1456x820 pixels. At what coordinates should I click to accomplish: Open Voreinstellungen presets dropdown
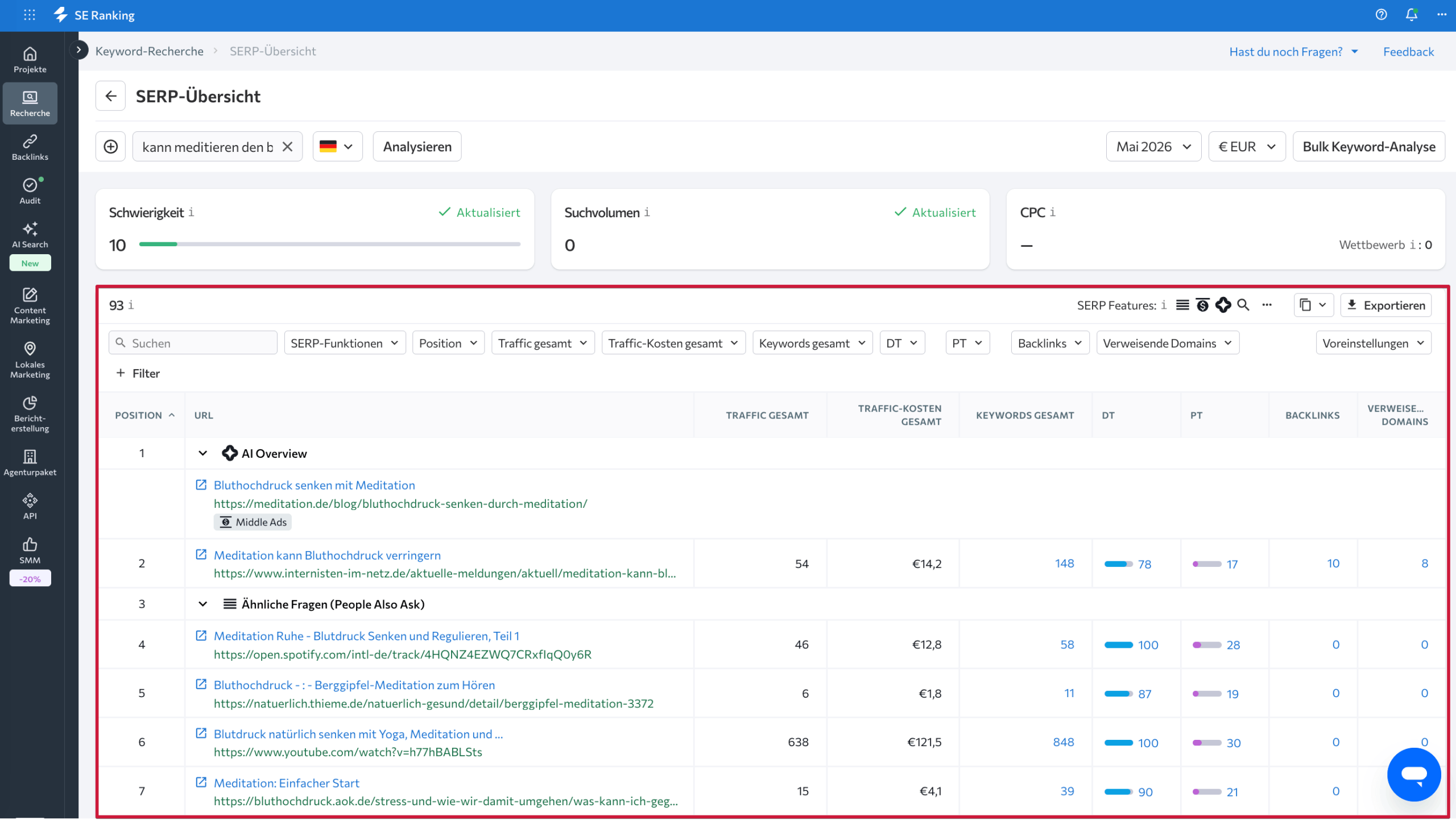(x=1373, y=343)
